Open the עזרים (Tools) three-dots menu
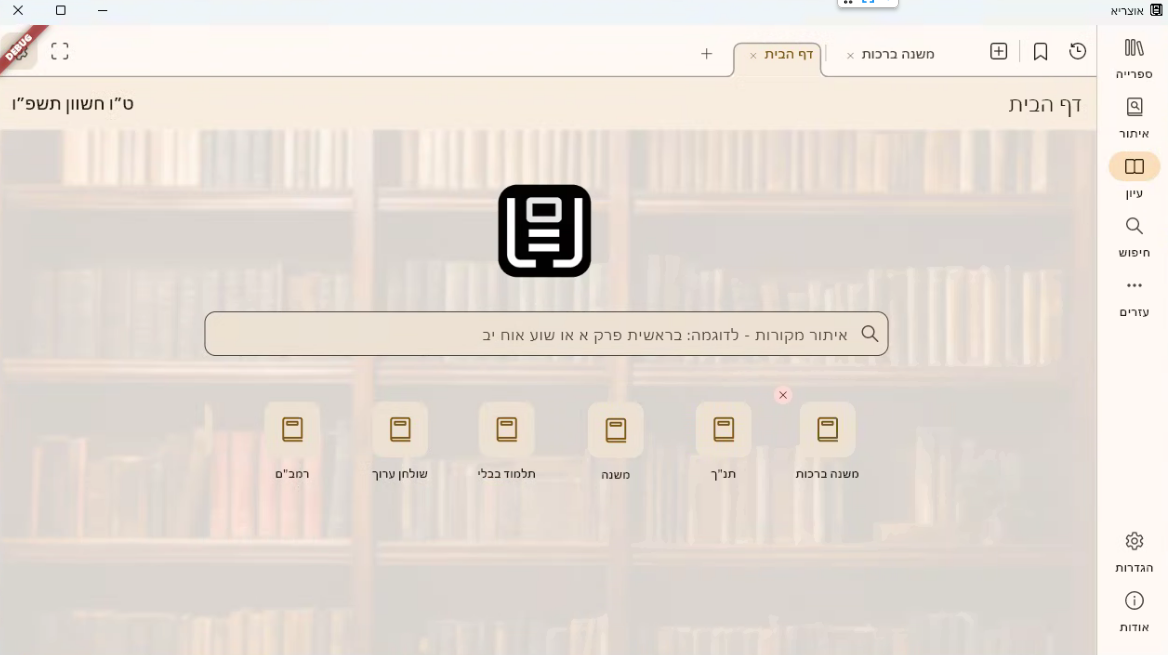Image resolution: width=1168 pixels, height=655 pixels. pyautogui.click(x=1134, y=286)
